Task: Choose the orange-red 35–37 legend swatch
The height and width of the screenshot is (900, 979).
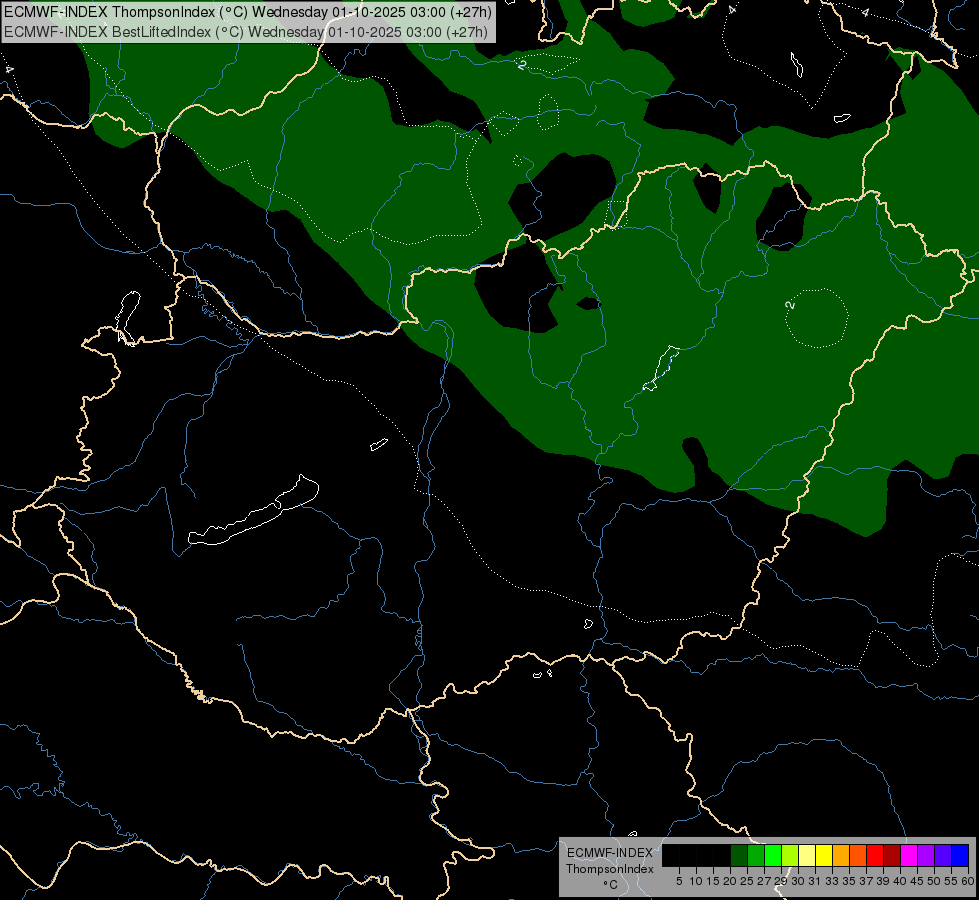Action: click(x=858, y=855)
